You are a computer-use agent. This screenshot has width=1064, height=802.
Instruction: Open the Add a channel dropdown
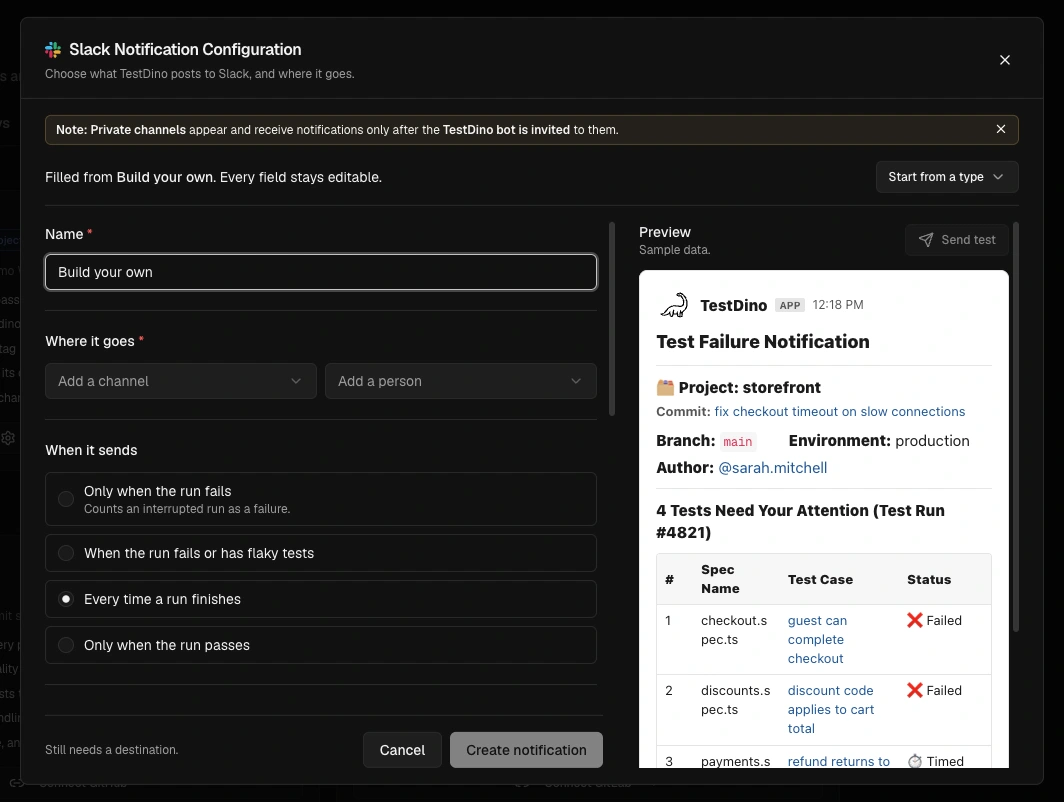coord(180,381)
